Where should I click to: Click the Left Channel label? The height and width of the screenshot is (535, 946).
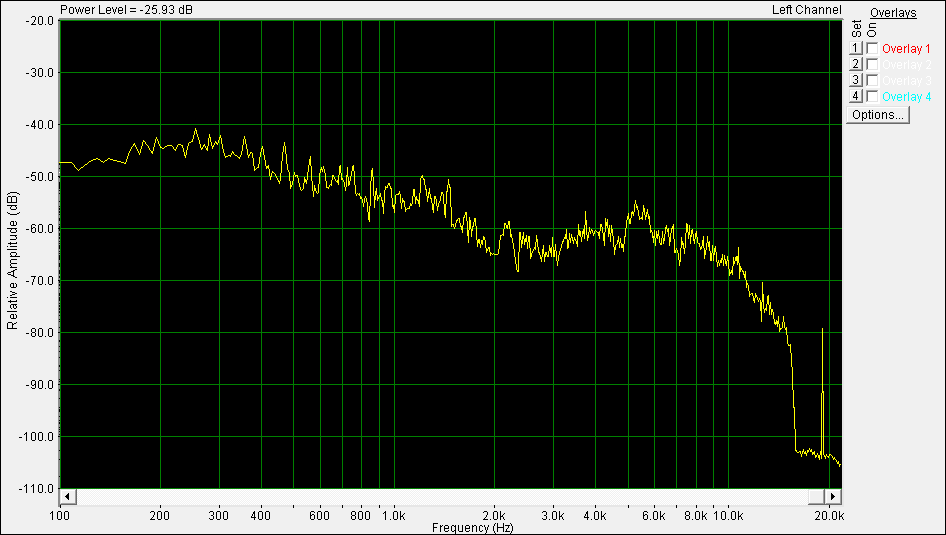(806, 10)
